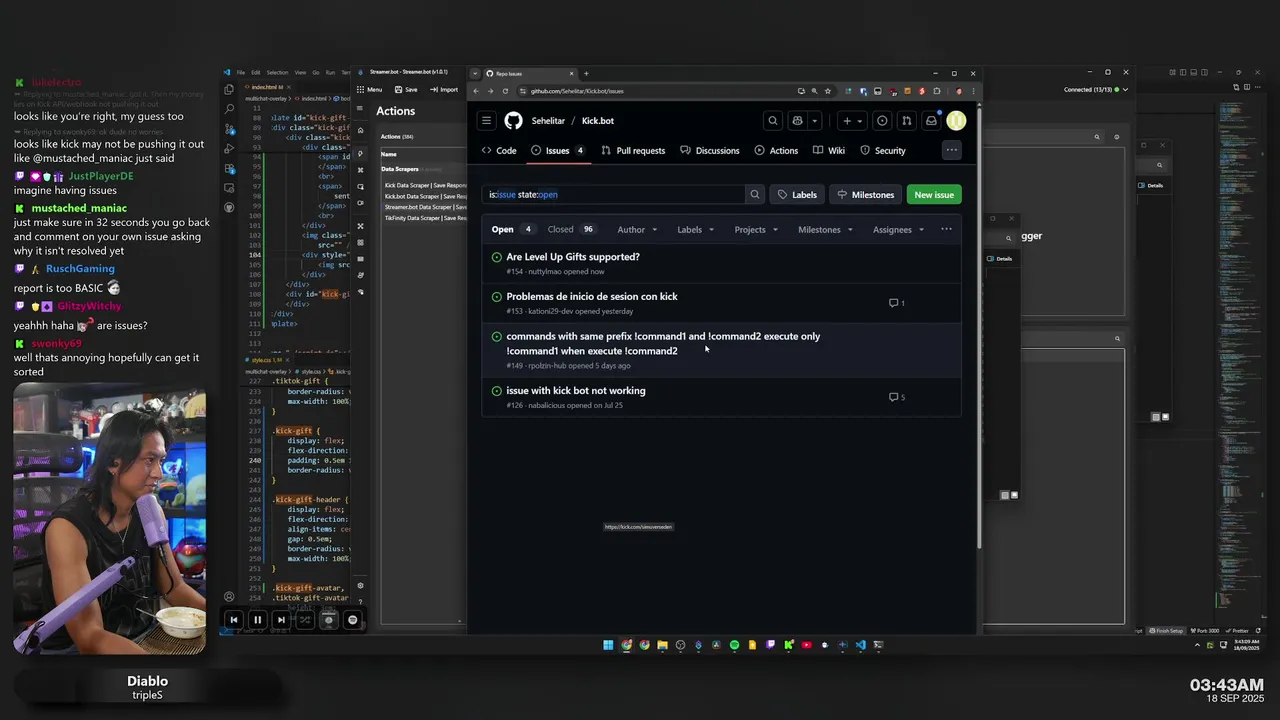Open issue list more options ellipsis

tap(946, 229)
